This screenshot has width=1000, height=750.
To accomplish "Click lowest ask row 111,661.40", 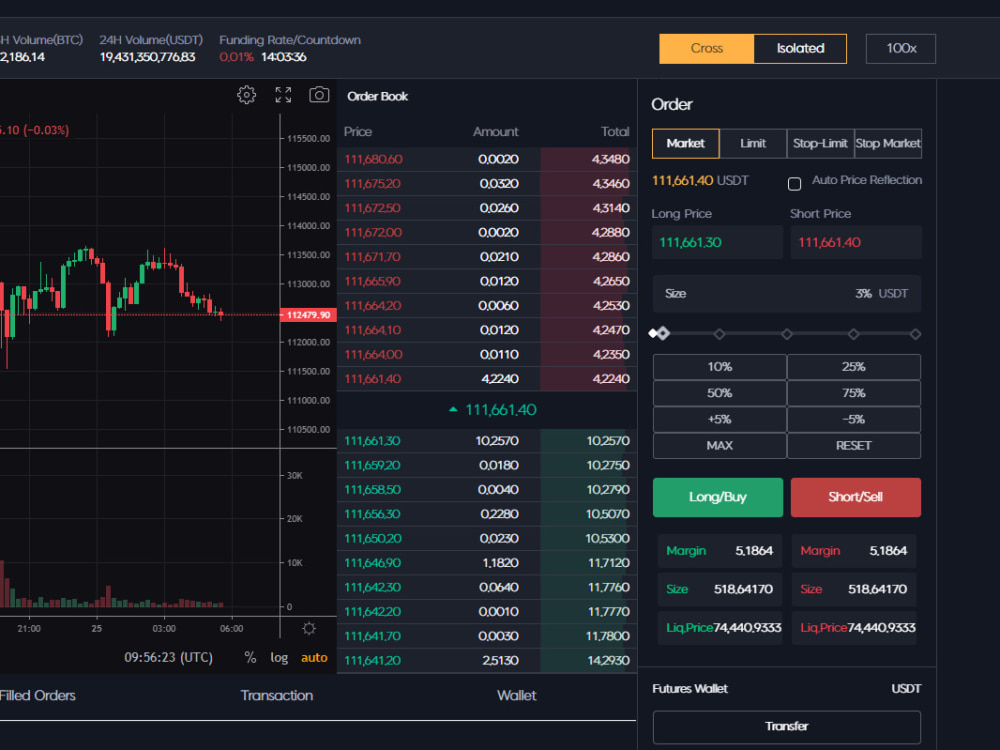I will (x=487, y=379).
